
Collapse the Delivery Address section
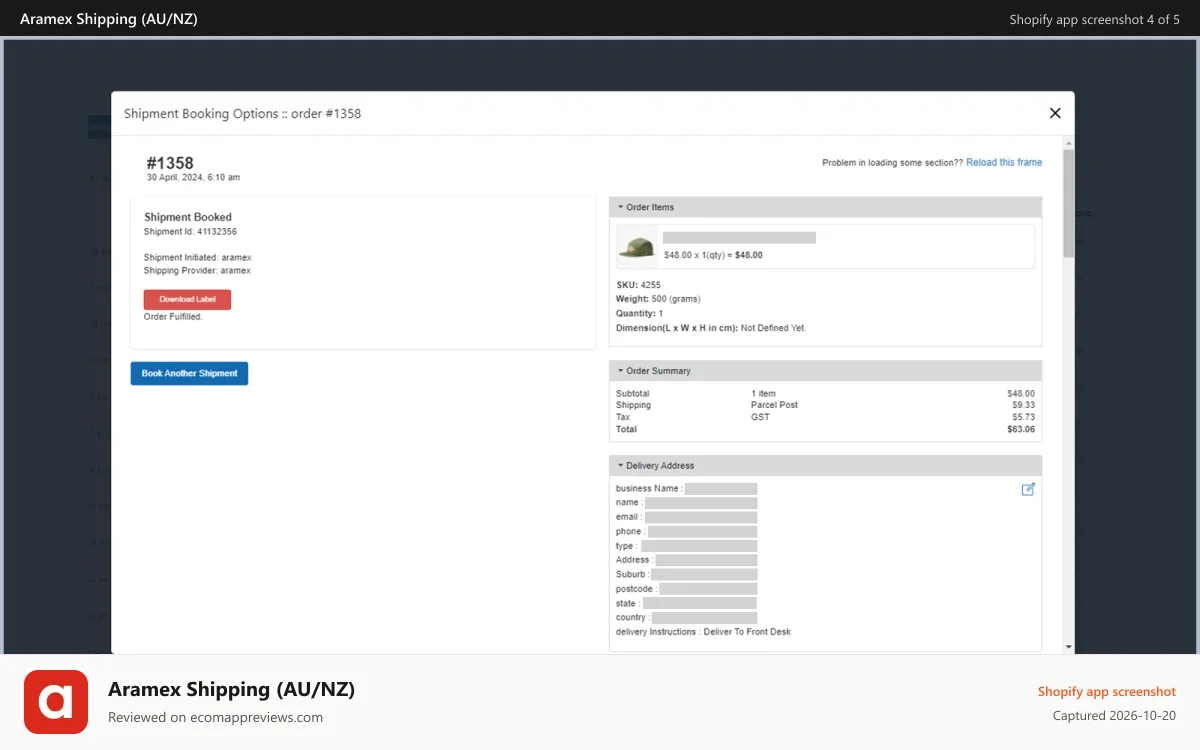click(x=825, y=465)
